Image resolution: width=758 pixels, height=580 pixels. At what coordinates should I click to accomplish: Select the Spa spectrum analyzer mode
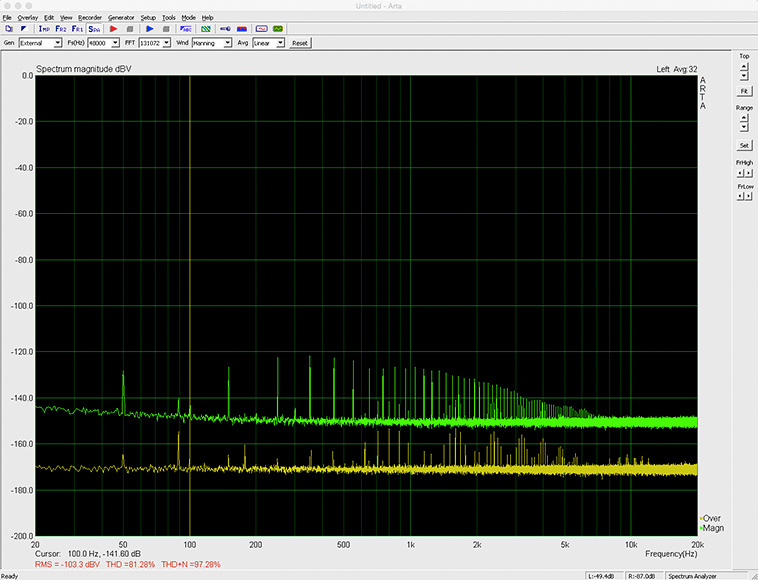point(94,29)
